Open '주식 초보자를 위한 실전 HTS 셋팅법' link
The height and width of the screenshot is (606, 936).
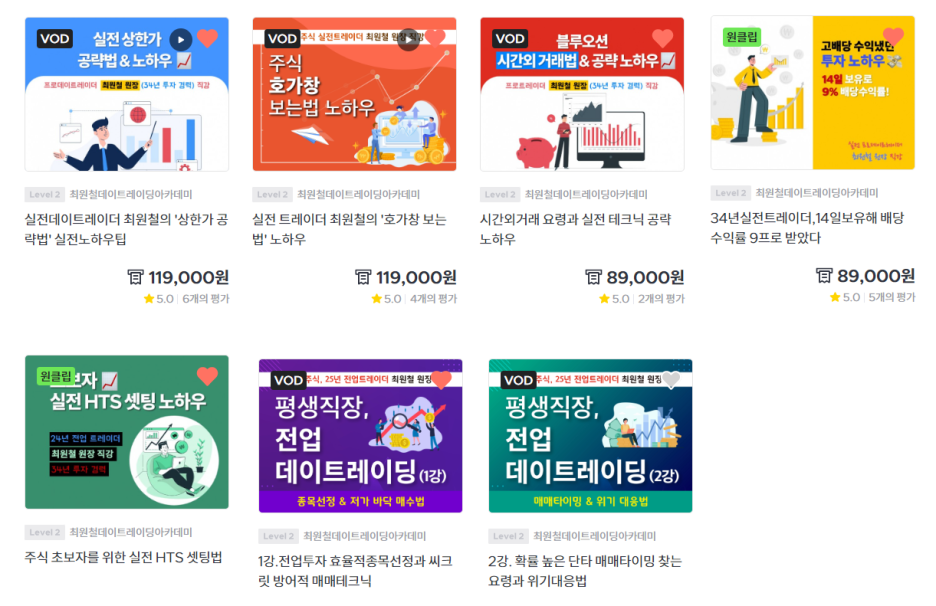pyautogui.click(x=124, y=557)
